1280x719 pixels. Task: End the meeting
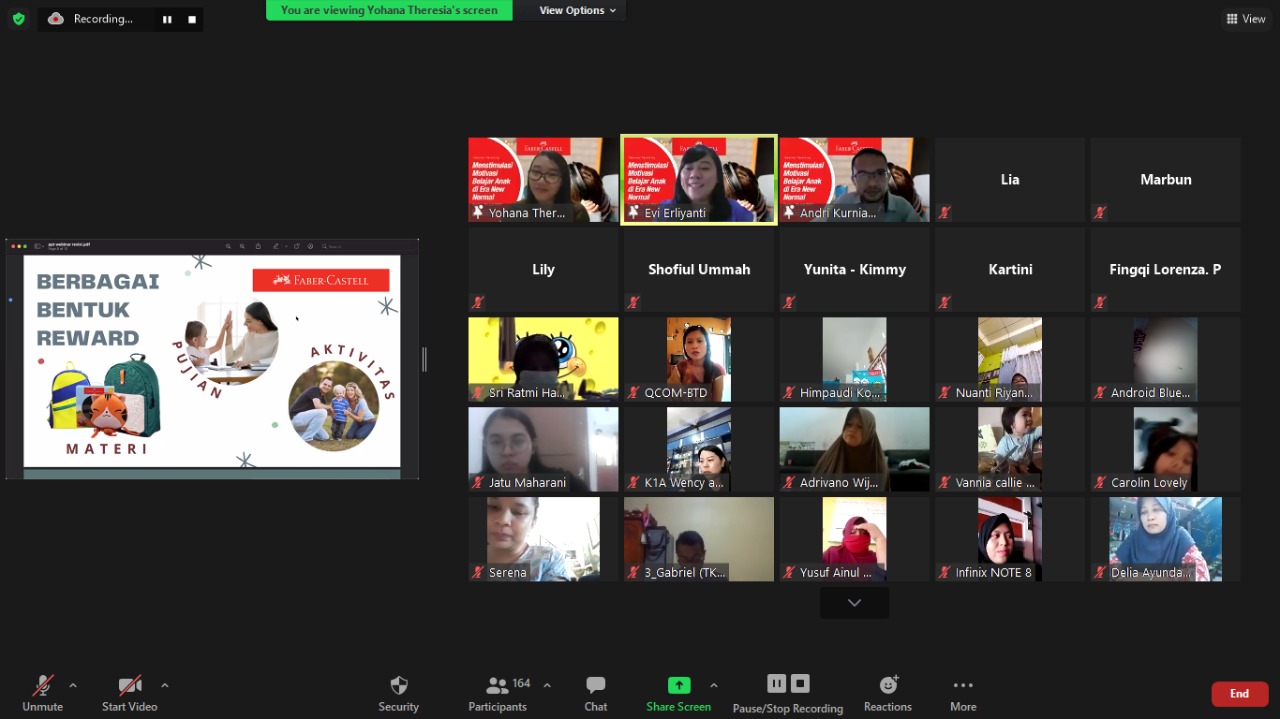(x=1239, y=692)
